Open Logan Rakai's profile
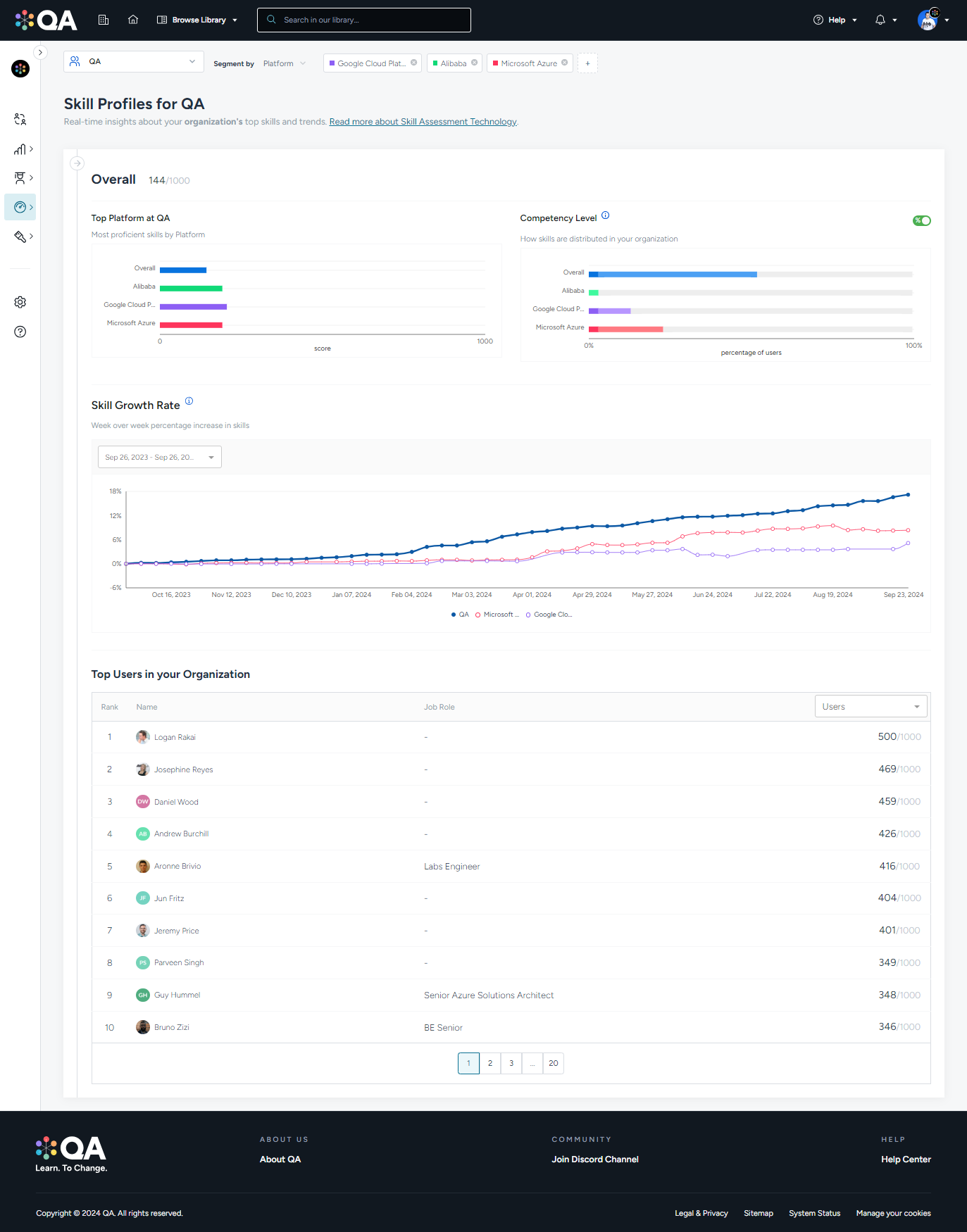 point(175,737)
